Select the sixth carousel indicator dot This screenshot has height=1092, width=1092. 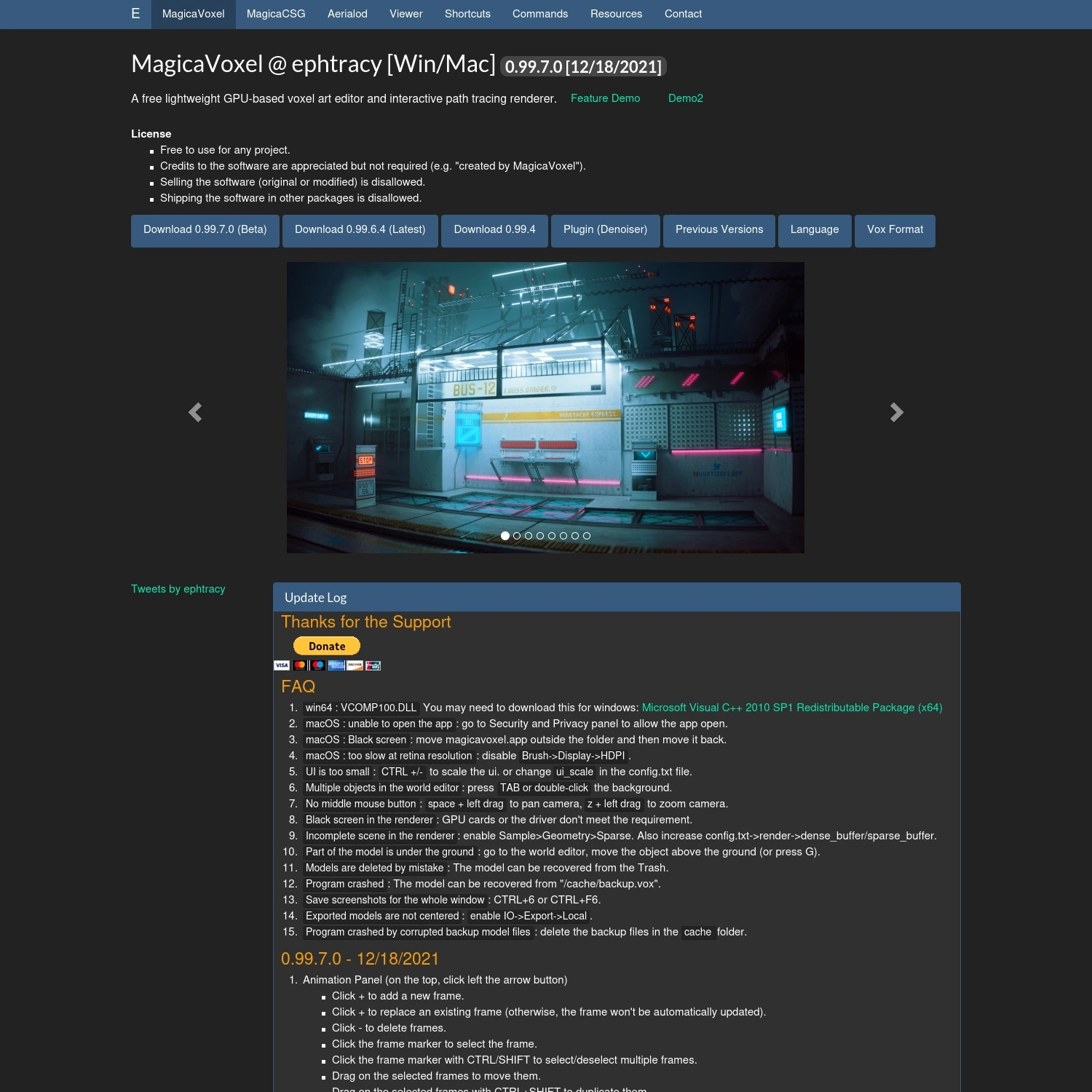563,536
